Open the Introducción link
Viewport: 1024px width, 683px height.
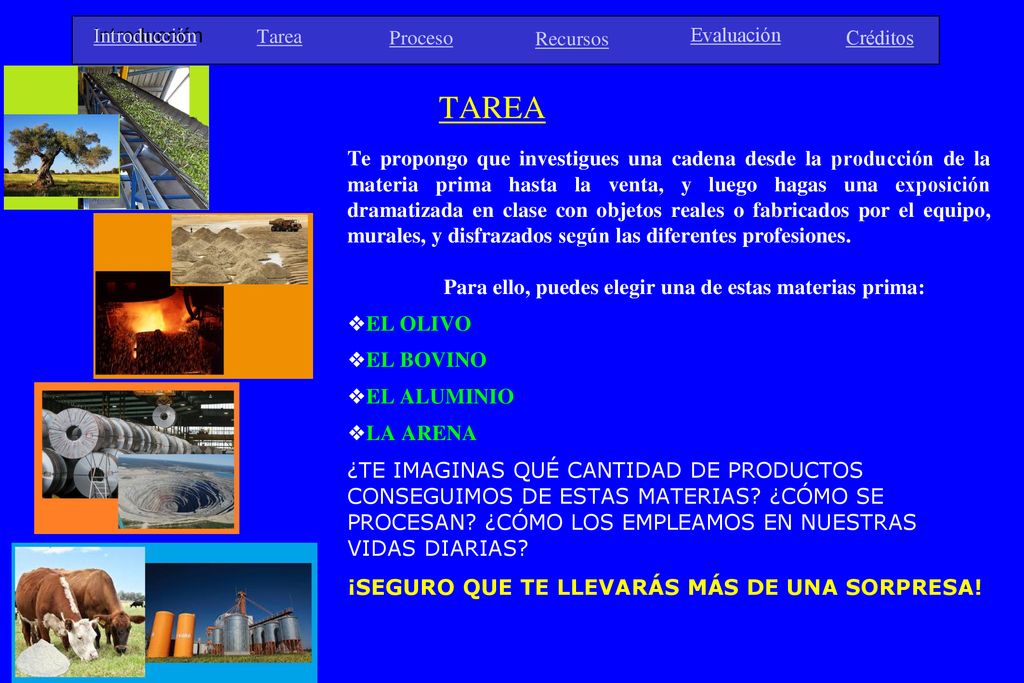click(x=146, y=36)
